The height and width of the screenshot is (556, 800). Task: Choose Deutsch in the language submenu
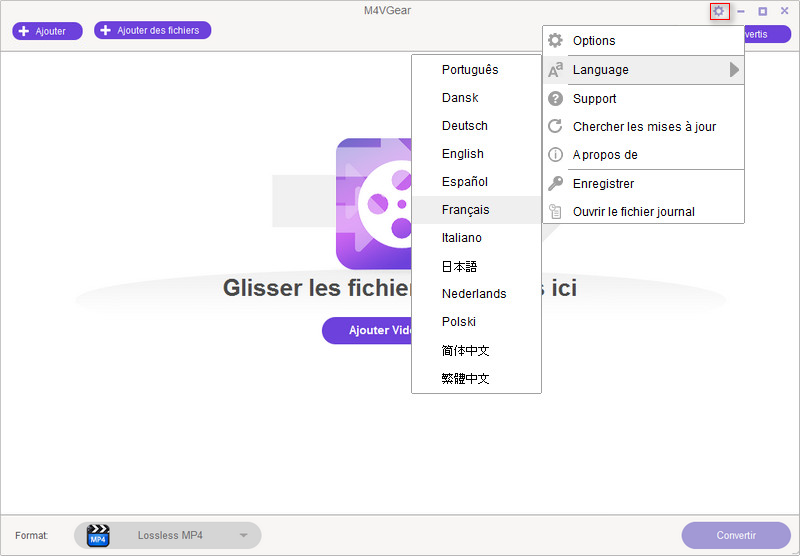tap(464, 126)
